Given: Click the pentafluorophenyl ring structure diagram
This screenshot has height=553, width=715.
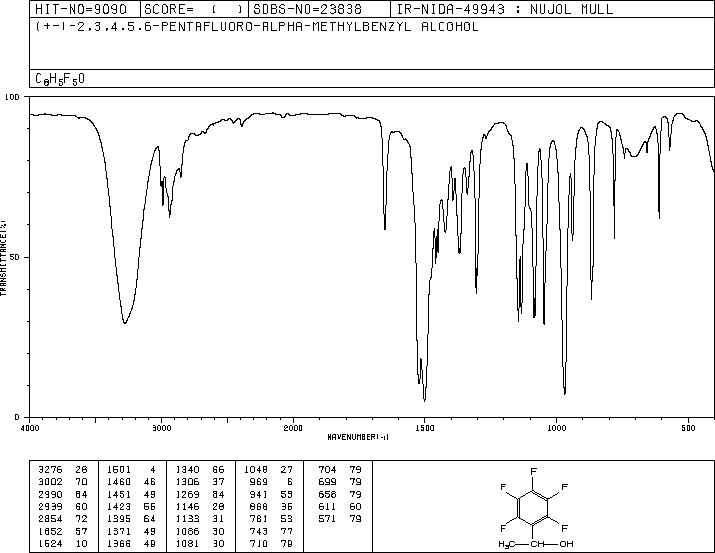Looking at the screenshot, I should (x=533, y=507).
